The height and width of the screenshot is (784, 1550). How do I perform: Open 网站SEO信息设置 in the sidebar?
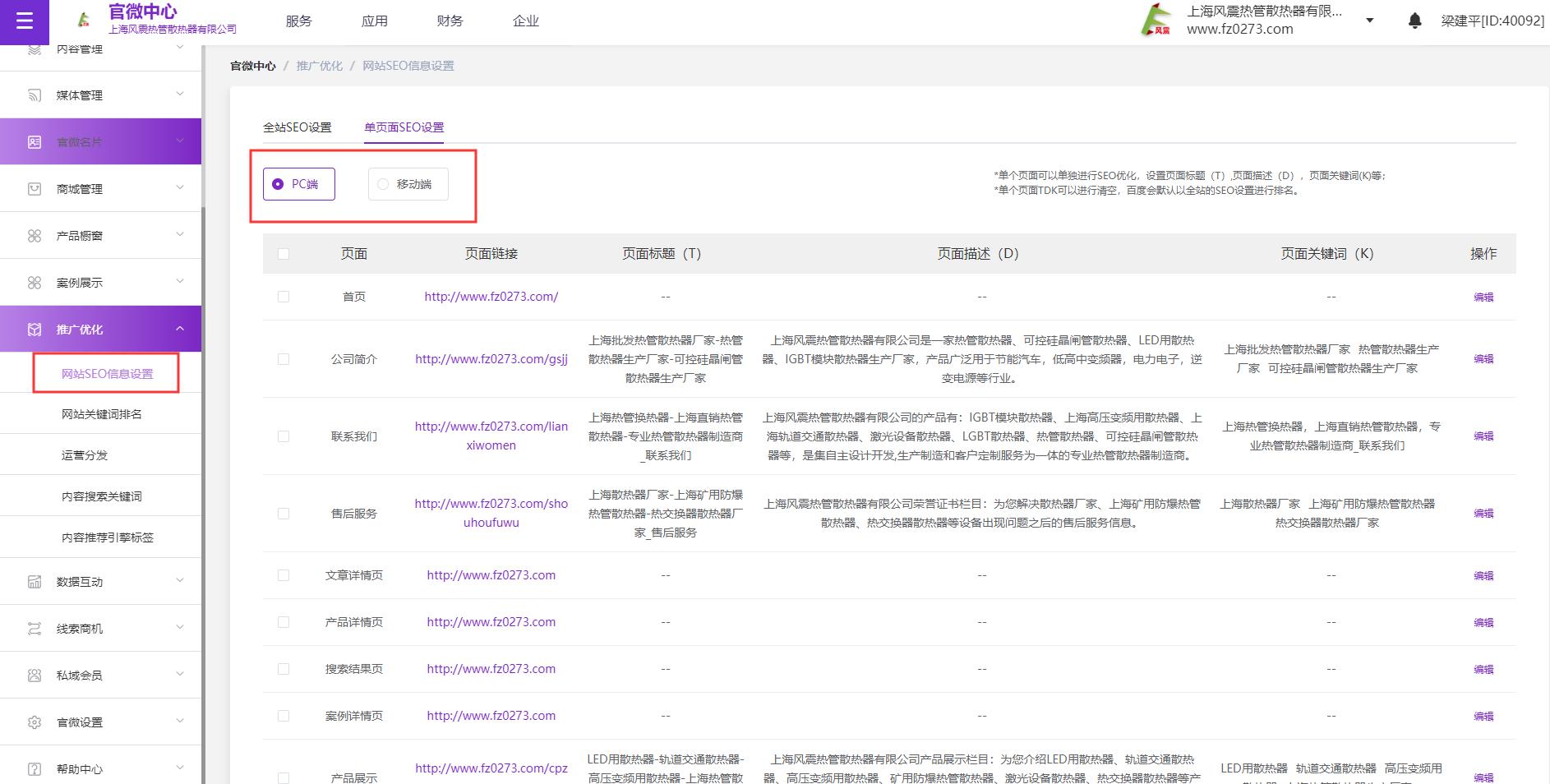click(108, 374)
